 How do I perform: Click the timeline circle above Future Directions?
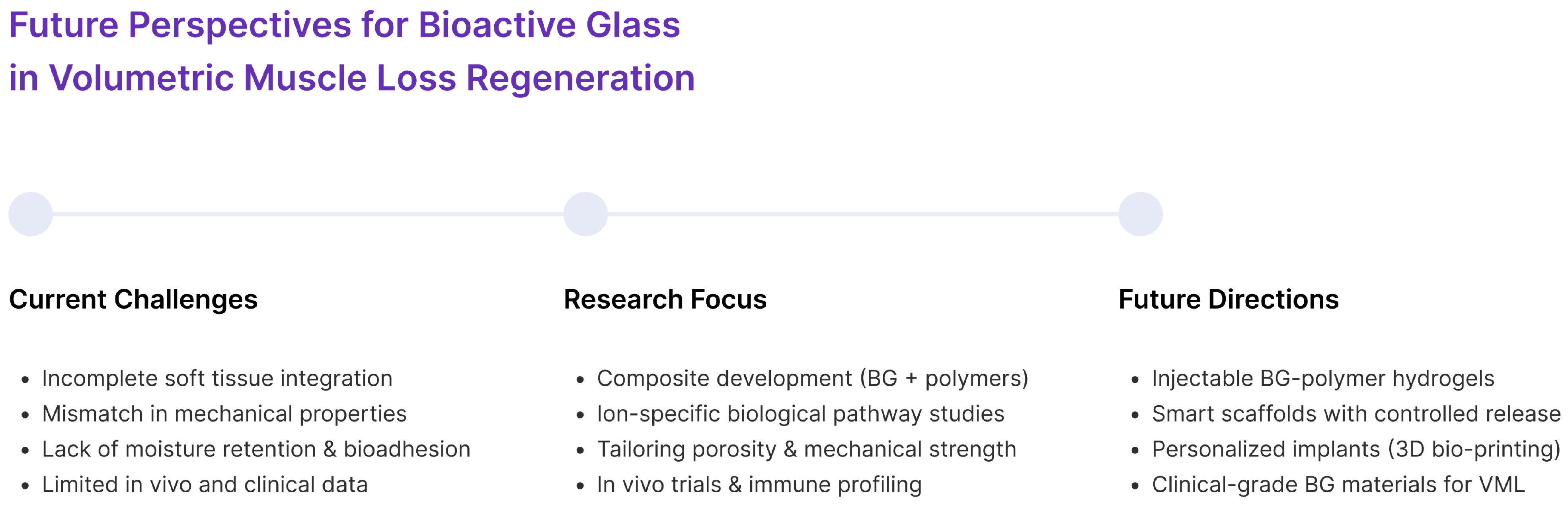(1141, 214)
